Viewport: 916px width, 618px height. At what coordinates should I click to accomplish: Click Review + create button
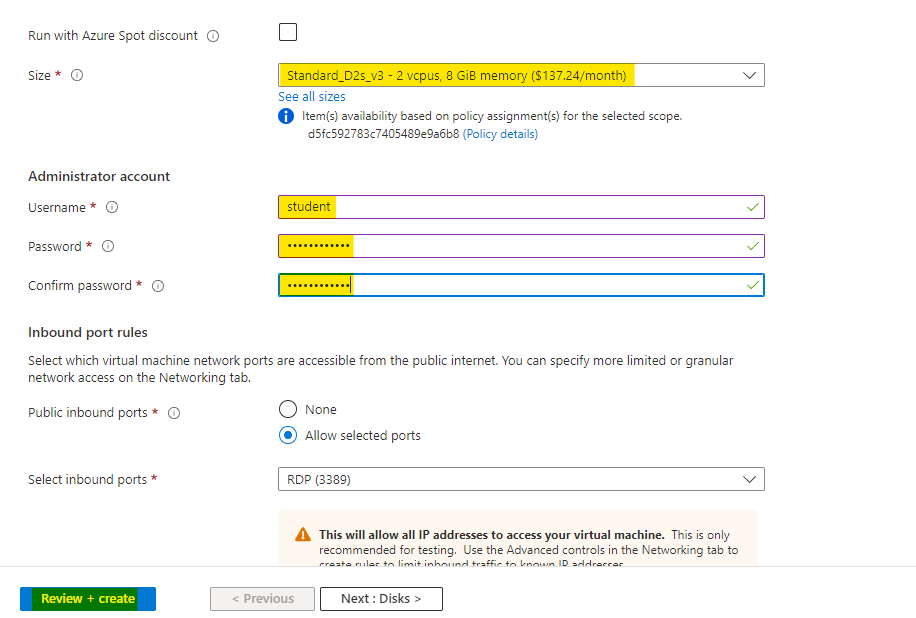tap(88, 599)
